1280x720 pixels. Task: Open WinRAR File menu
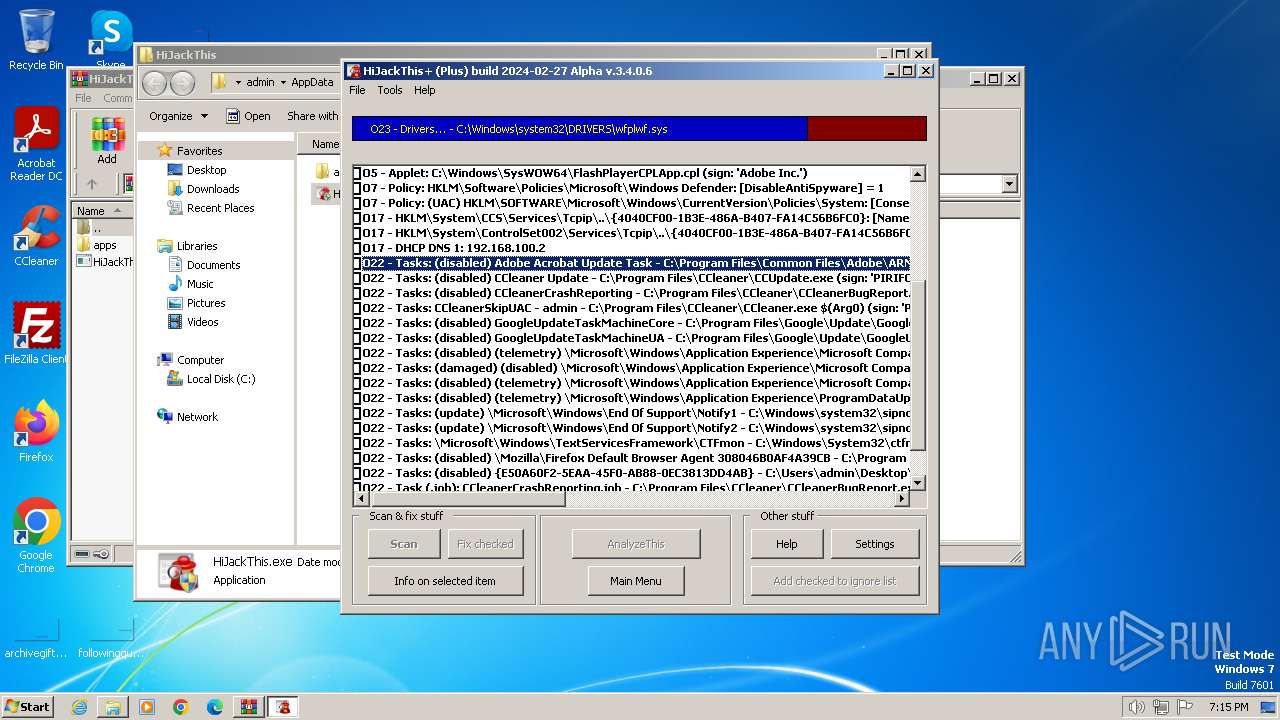pos(83,98)
